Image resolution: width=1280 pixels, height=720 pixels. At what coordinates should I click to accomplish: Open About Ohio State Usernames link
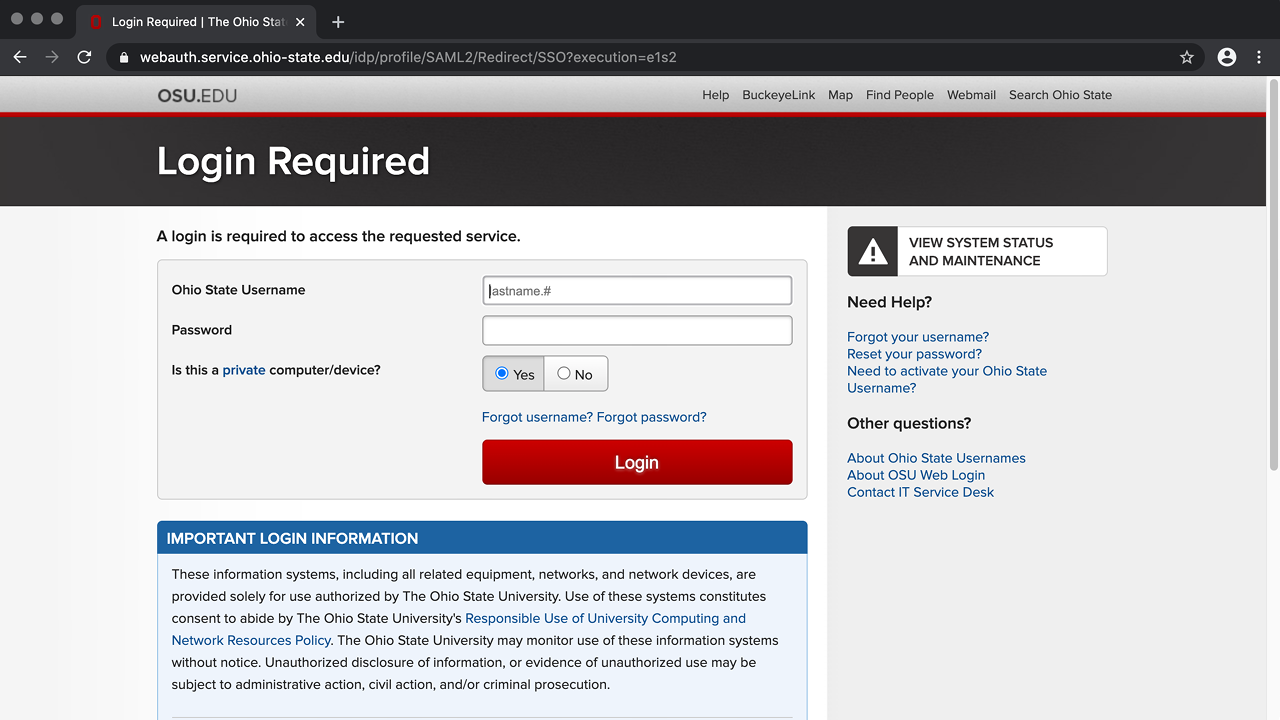936,458
